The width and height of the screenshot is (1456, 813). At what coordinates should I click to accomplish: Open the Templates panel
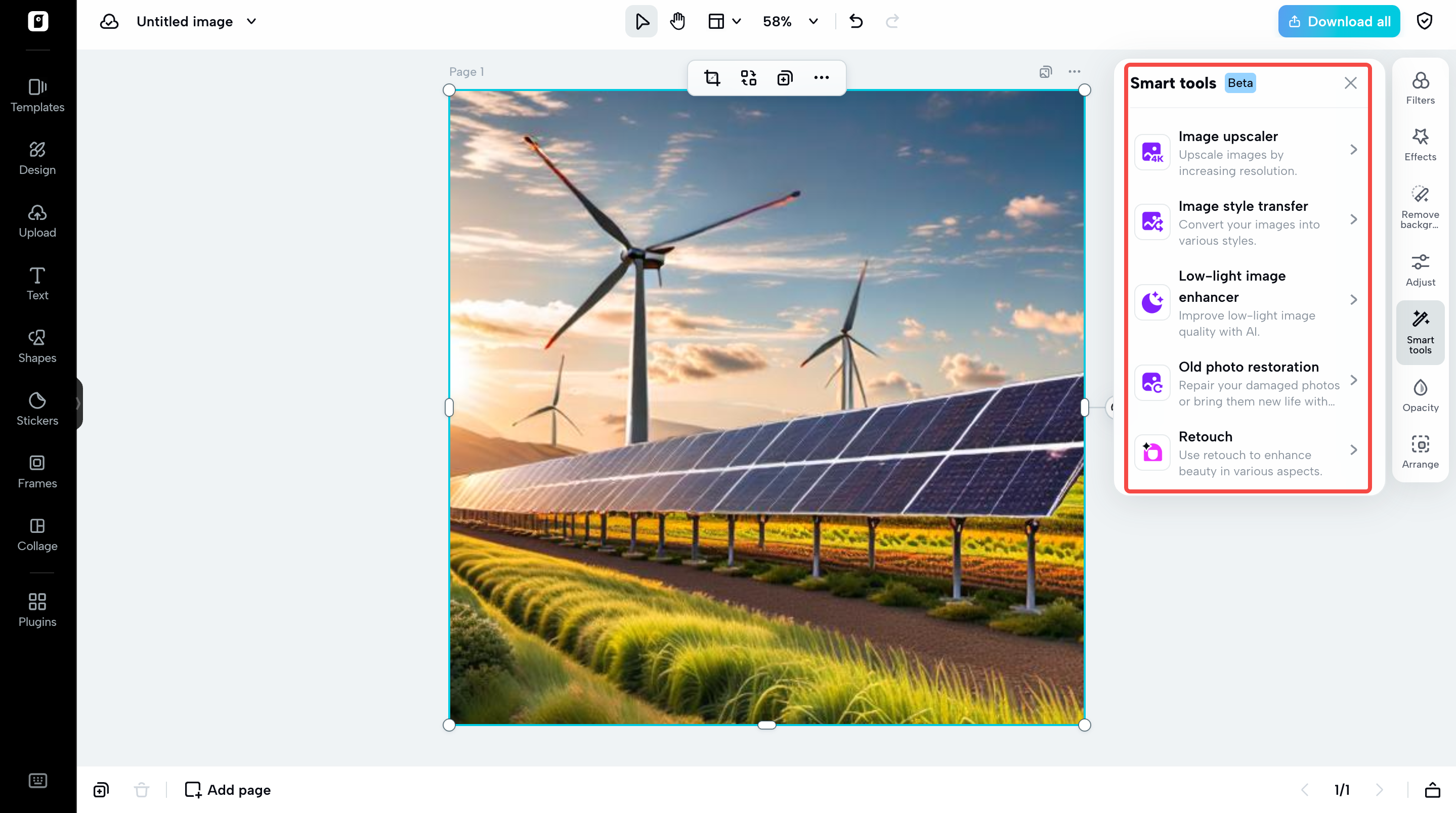pos(37,96)
